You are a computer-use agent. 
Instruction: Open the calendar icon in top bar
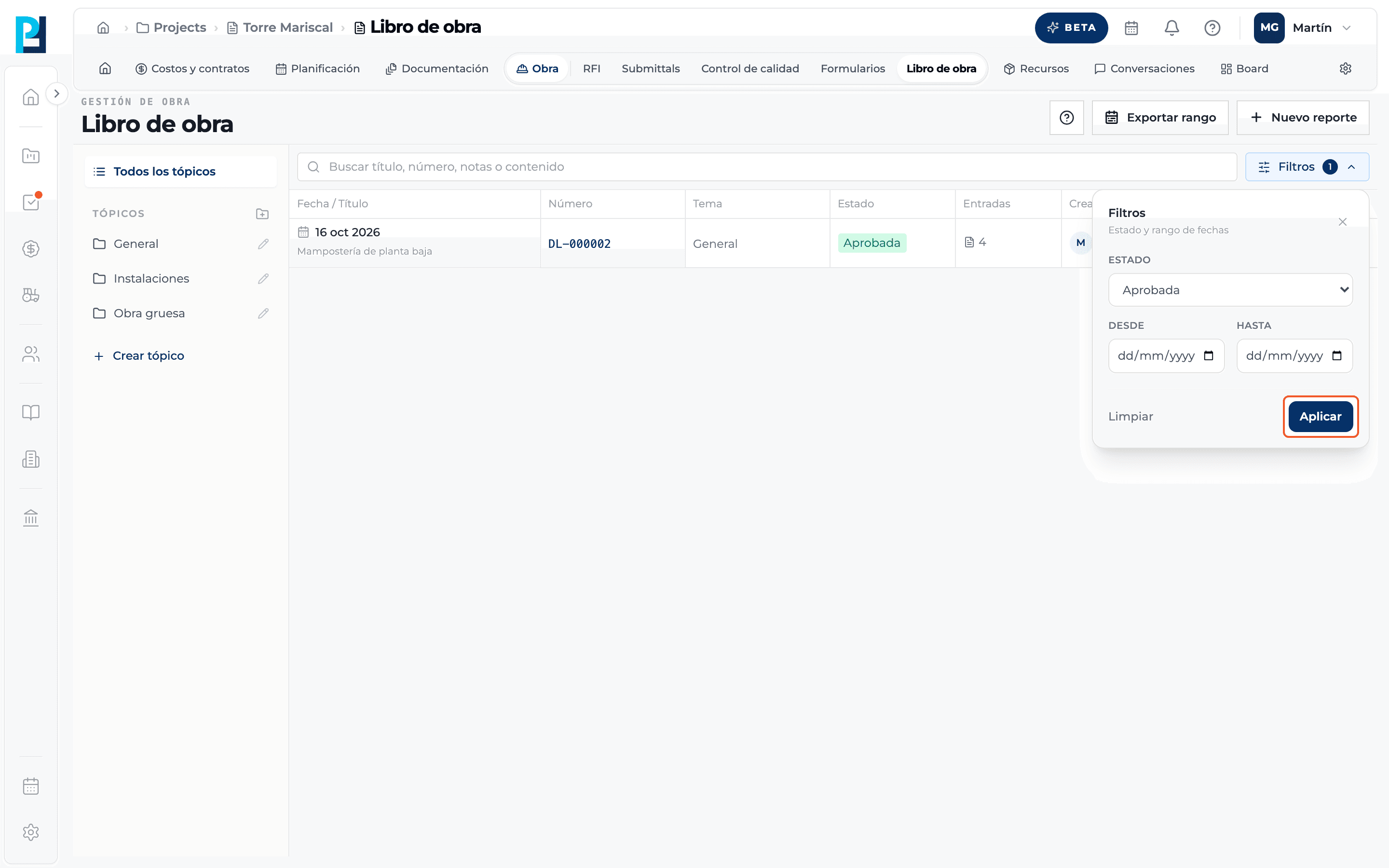click(x=1131, y=27)
